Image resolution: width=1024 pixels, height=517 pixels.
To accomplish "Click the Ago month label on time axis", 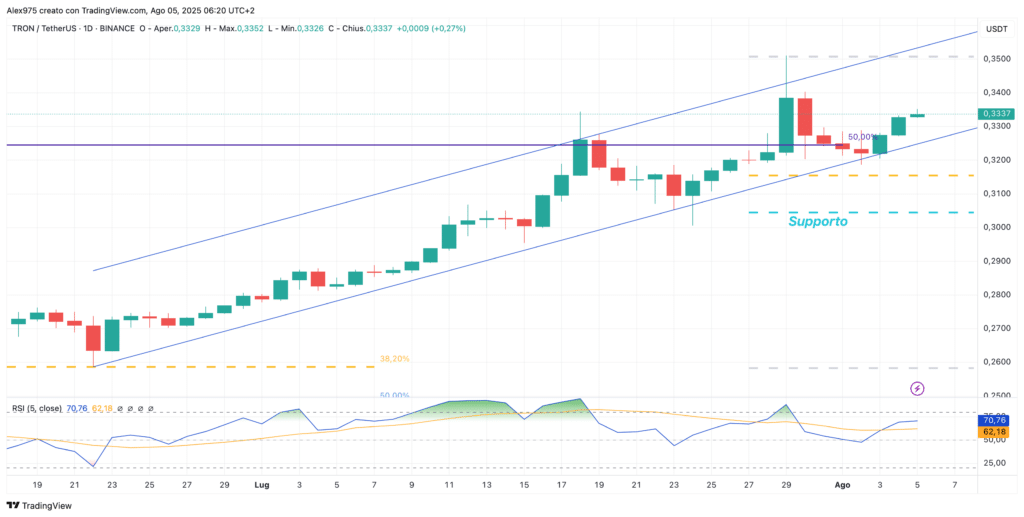I will 844,486.
